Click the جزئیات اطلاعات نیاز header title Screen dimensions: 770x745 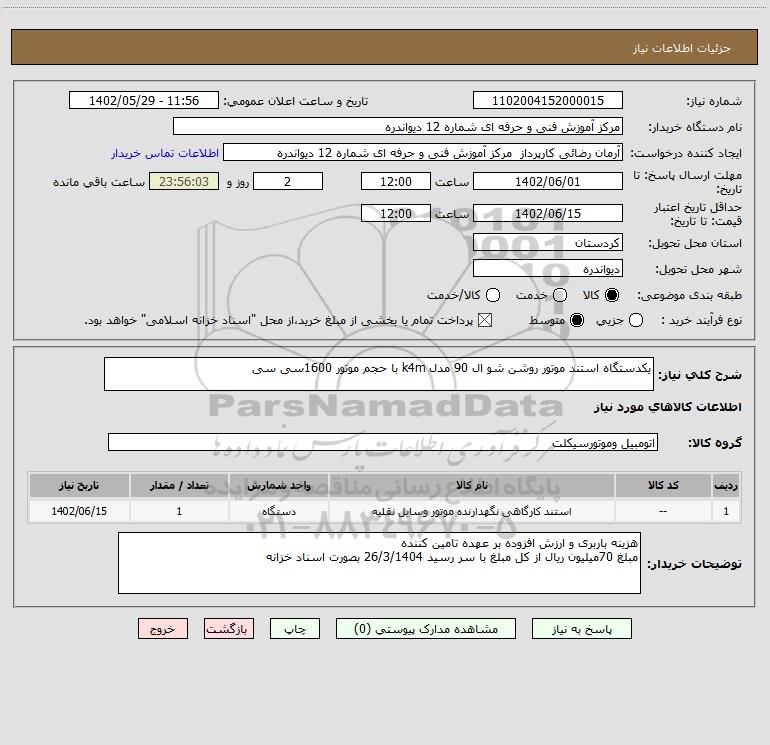(x=681, y=49)
